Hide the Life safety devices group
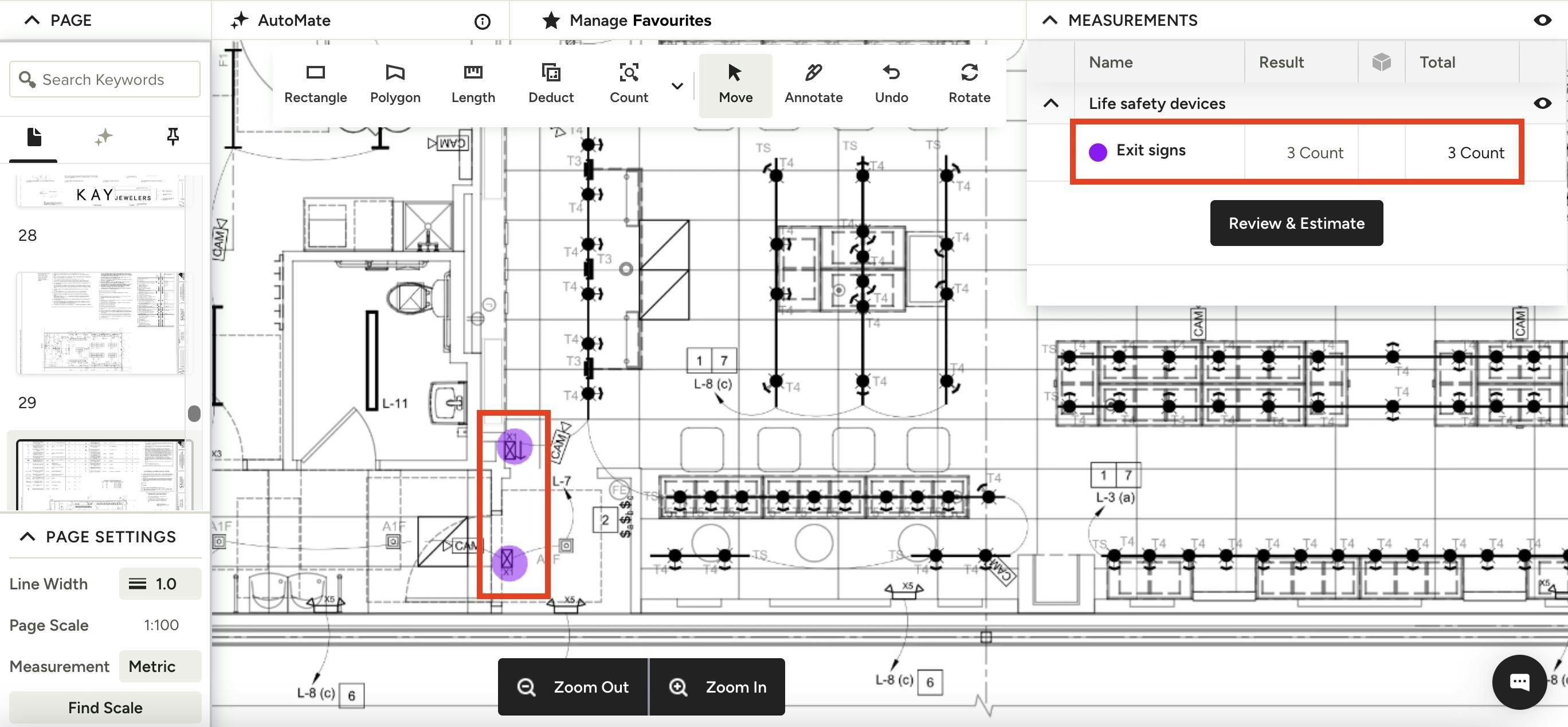This screenshot has height=727, width=1568. click(1542, 103)
